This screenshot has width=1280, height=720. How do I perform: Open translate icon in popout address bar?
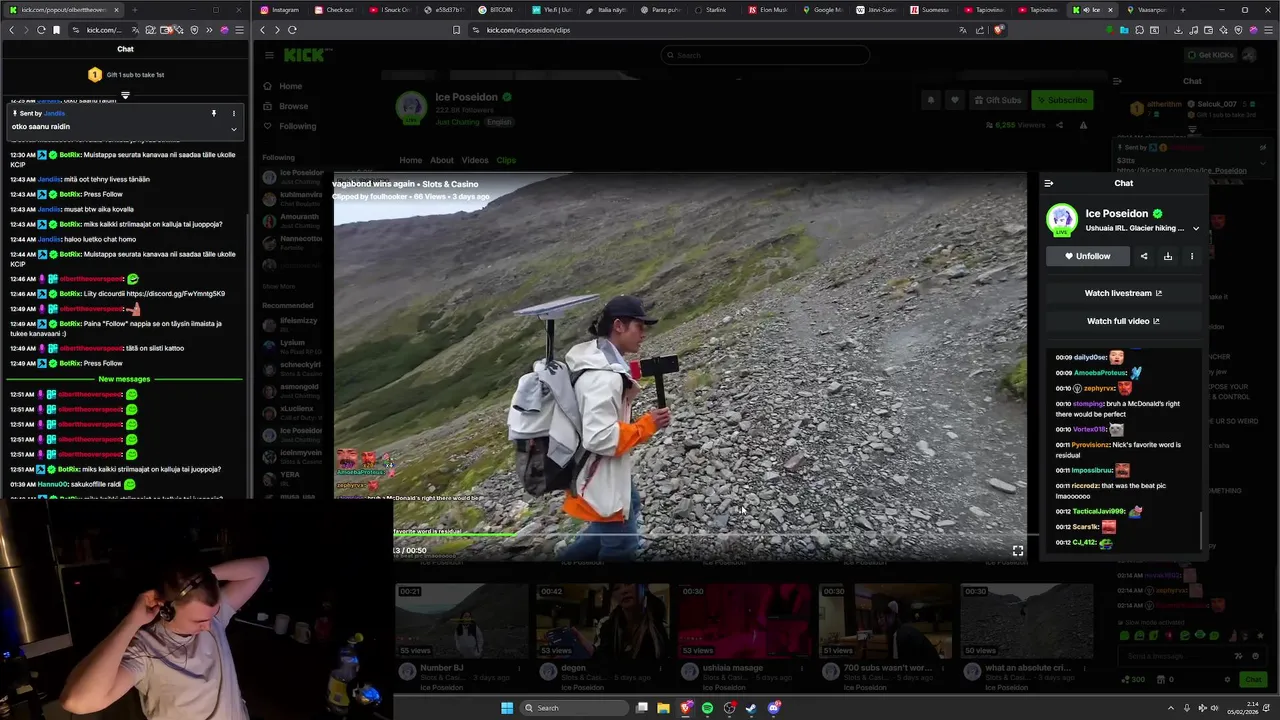coord(135,30)
